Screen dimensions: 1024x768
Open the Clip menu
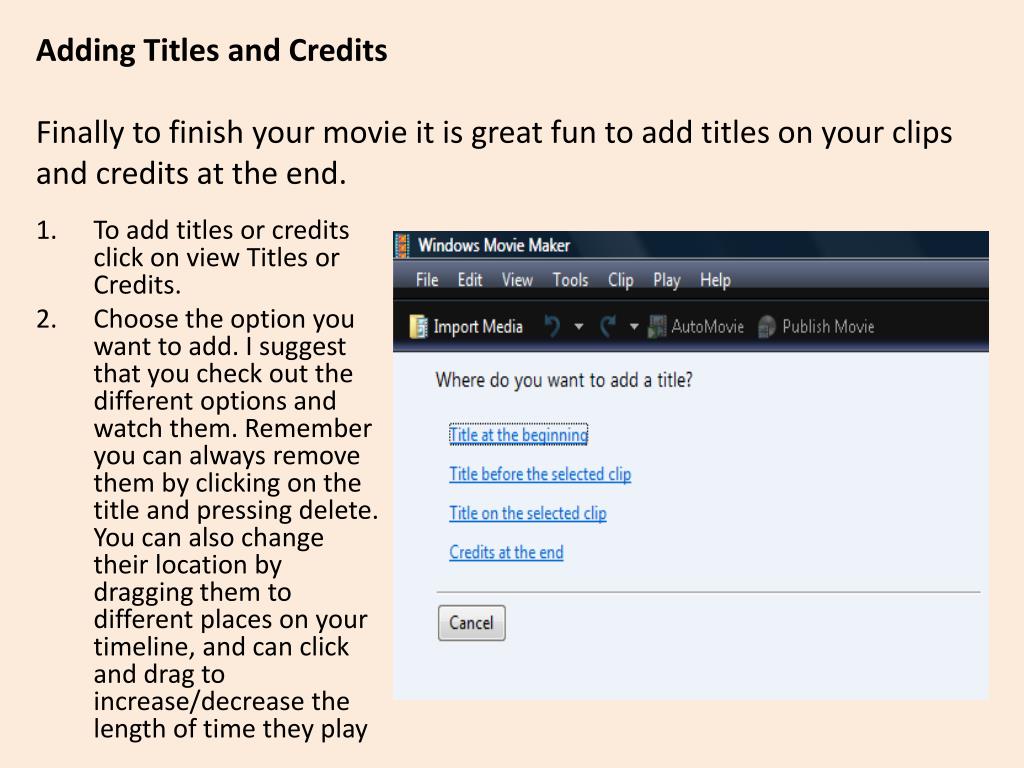[x=620, y=280]
